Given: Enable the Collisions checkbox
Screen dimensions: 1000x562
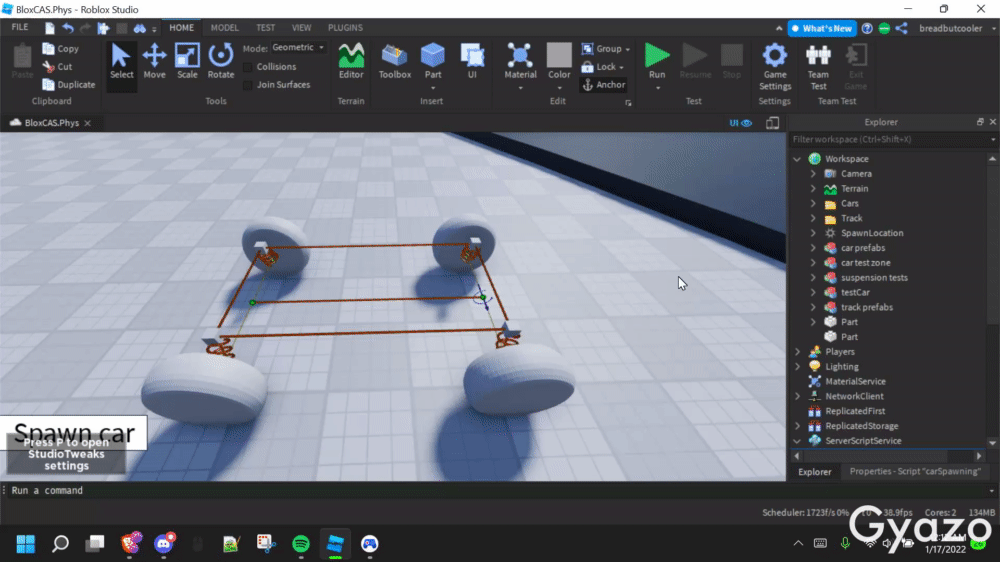Looking at the screenshot, I should [248, 67].
